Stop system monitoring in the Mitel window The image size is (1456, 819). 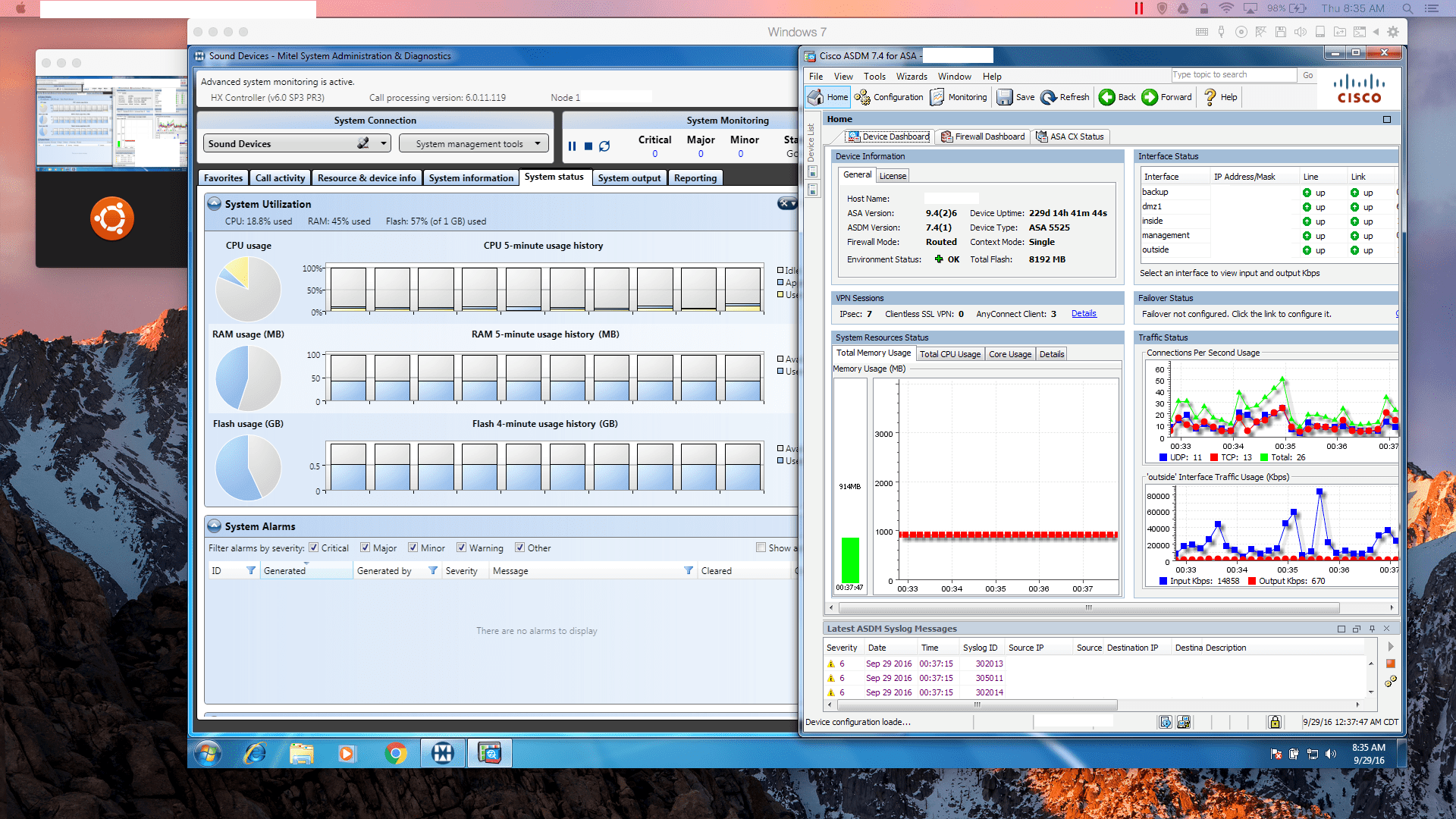pyautogui.click(x=588, y=146)
